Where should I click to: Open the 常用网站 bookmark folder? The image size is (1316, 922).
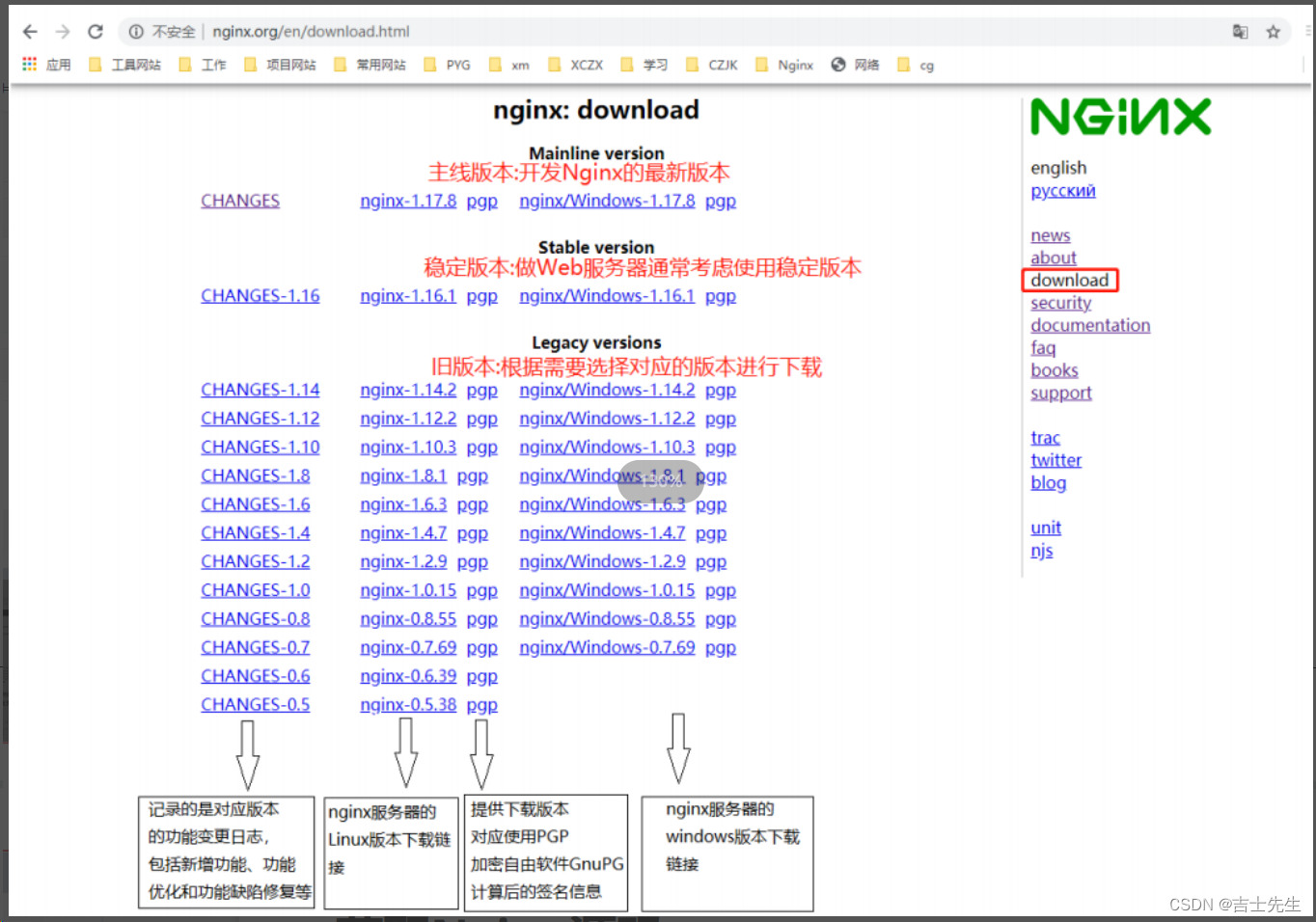pyautogui.click(x=370, y=65)
